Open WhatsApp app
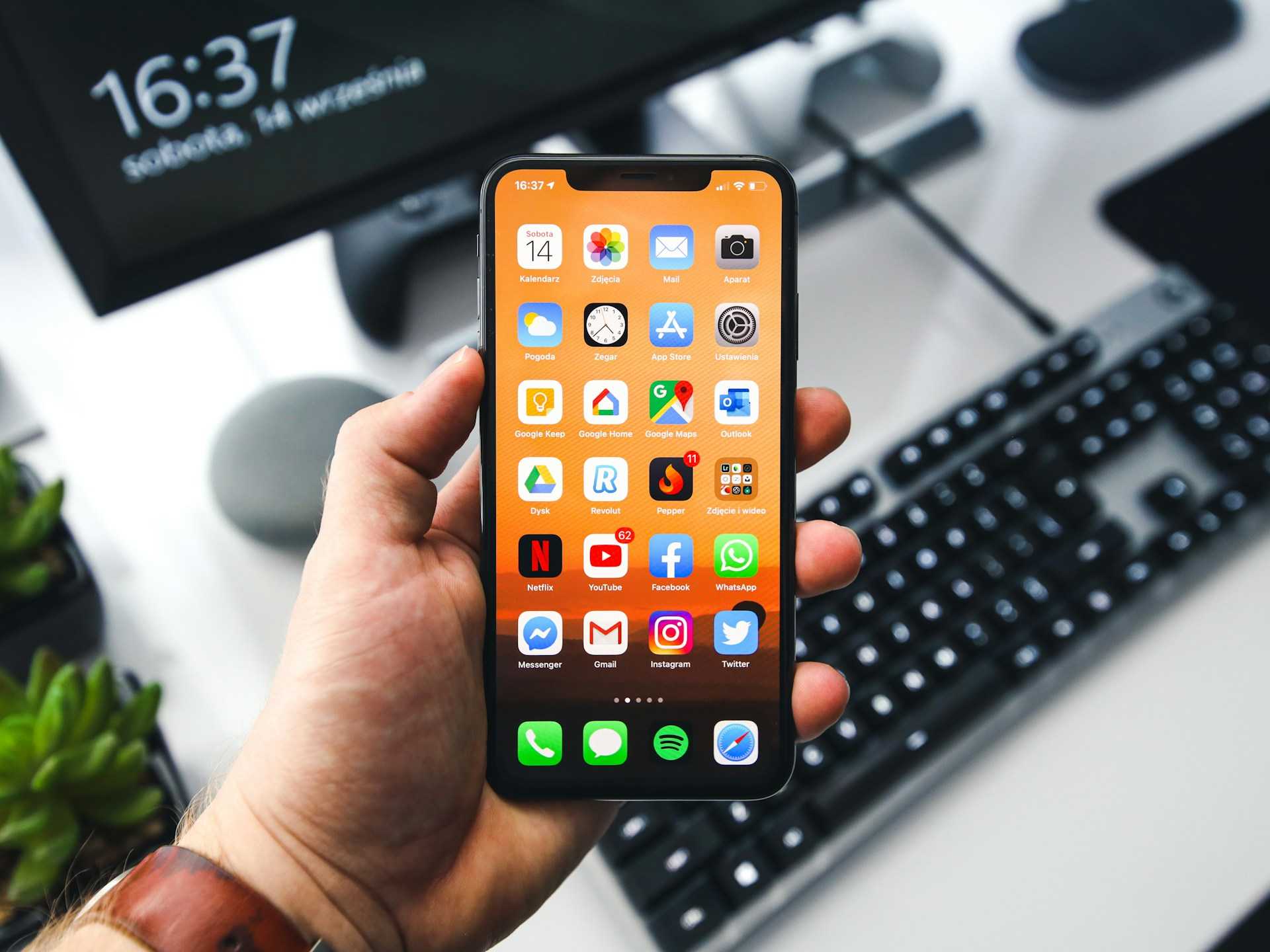 739,566
